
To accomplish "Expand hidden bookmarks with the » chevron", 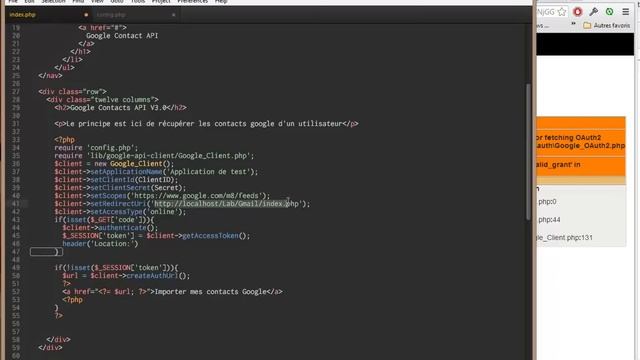I will pyautogui.click(x=573, y=24).
